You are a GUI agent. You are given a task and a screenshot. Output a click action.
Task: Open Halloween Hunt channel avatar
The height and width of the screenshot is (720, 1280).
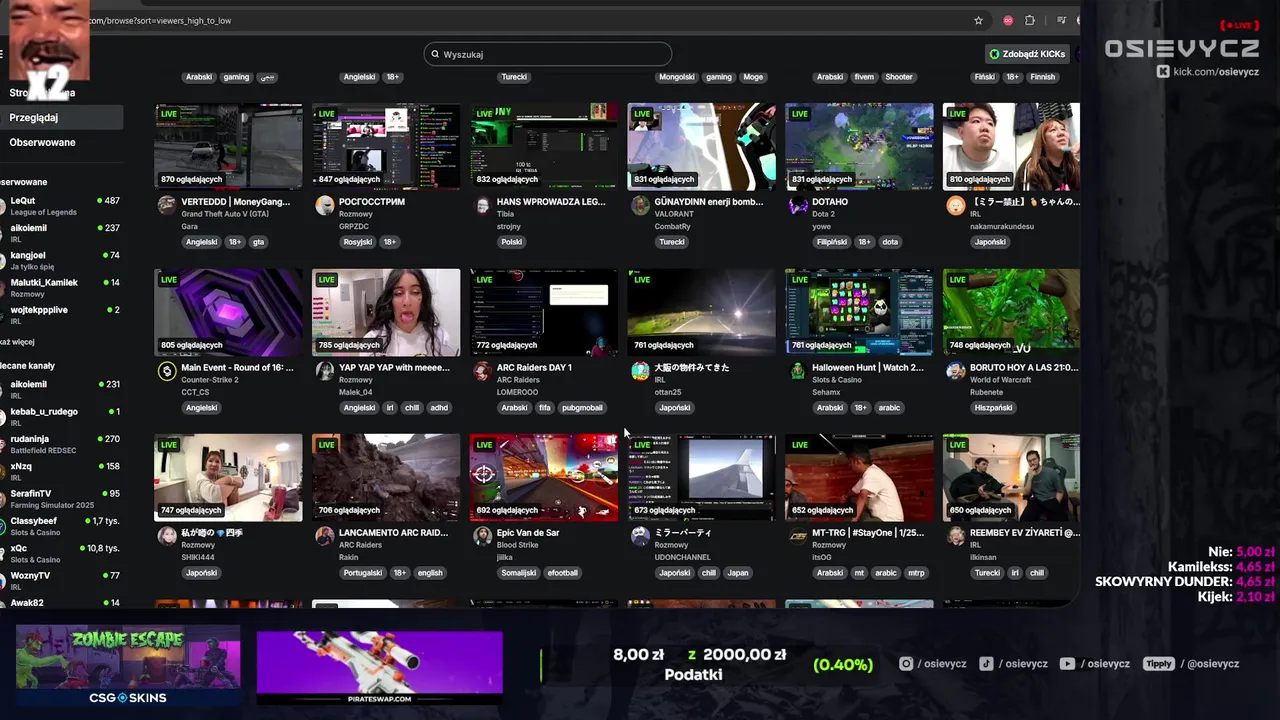point(798,371)
